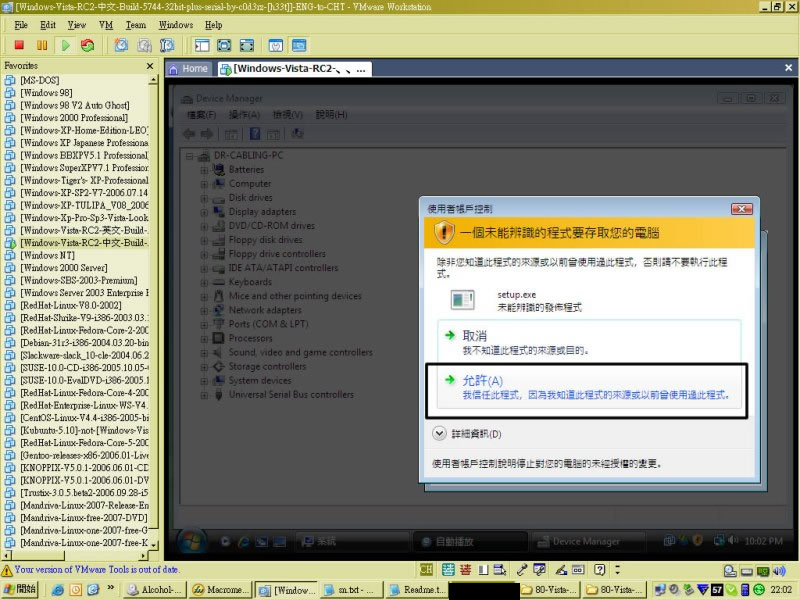This screenshot has width=800, height=600.
Task: Collapse DR-CABLING-PC root node
Action: 190,156
